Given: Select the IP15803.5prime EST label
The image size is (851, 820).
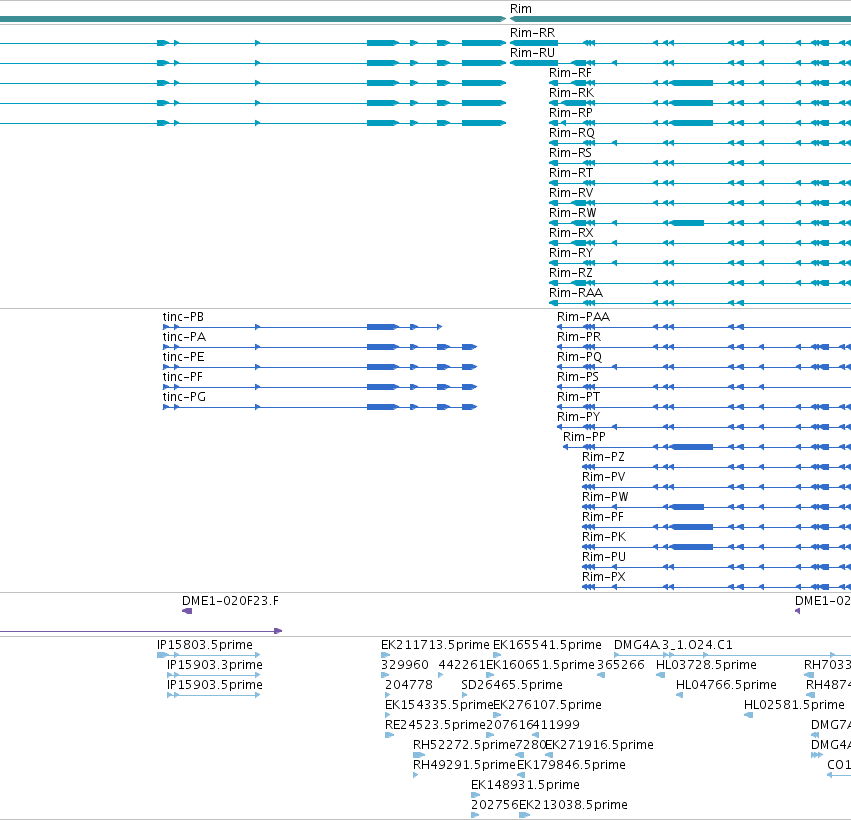Looking at the screenshot, I should pos(205,645).
